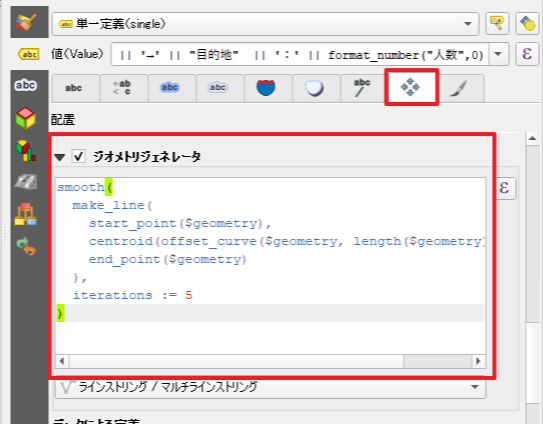Open the Attributes Form sidebar icon
This screenshot has height=424, width=543.
click(x=26, y=214)
